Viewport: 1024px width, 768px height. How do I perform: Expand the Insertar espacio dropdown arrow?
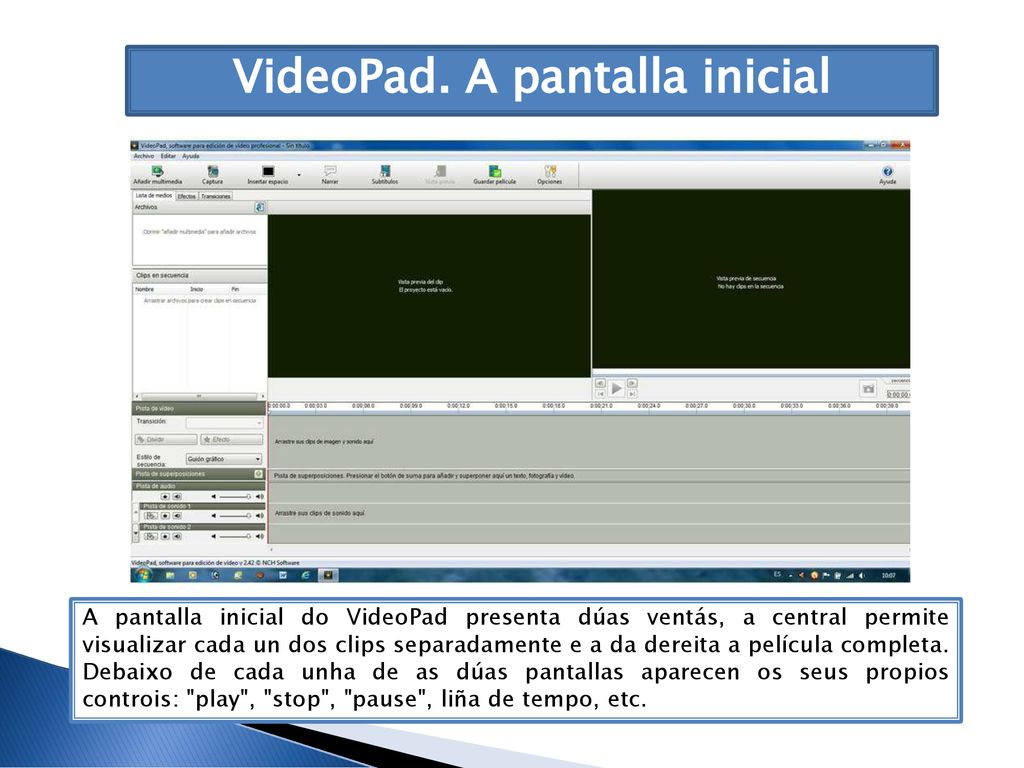pos(299,174)
